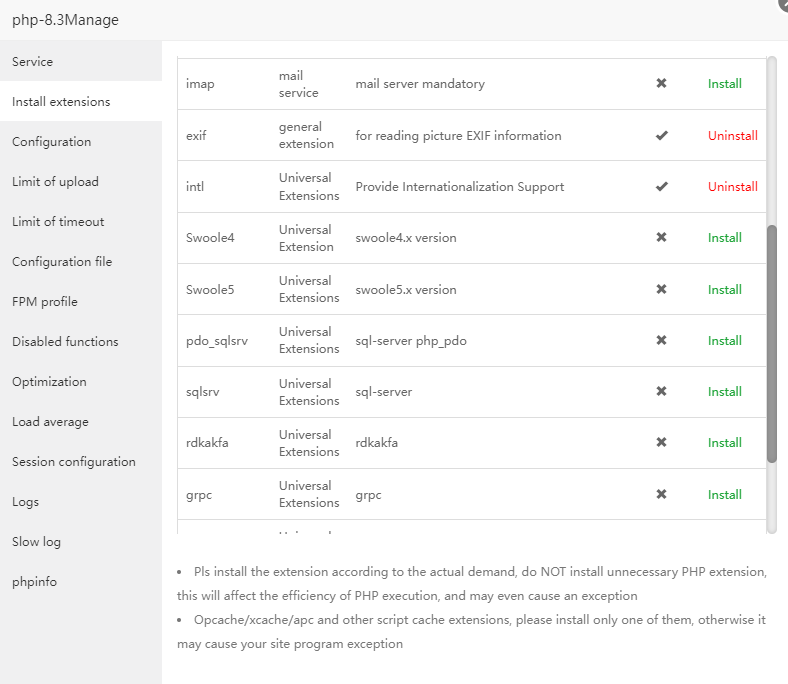
Task: Close the php-8.3 Manage dialog
Action: coord(783,4)
